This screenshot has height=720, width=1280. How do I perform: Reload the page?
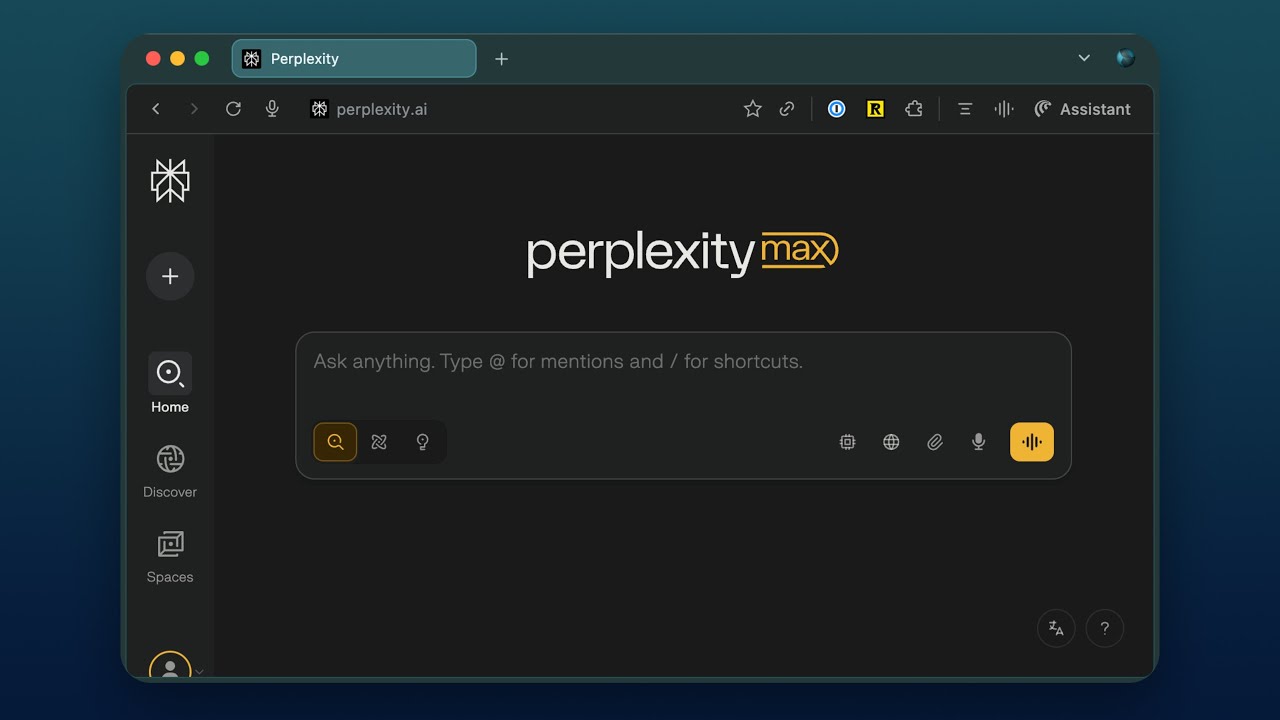pyautogui.click(x=233, y=109)
